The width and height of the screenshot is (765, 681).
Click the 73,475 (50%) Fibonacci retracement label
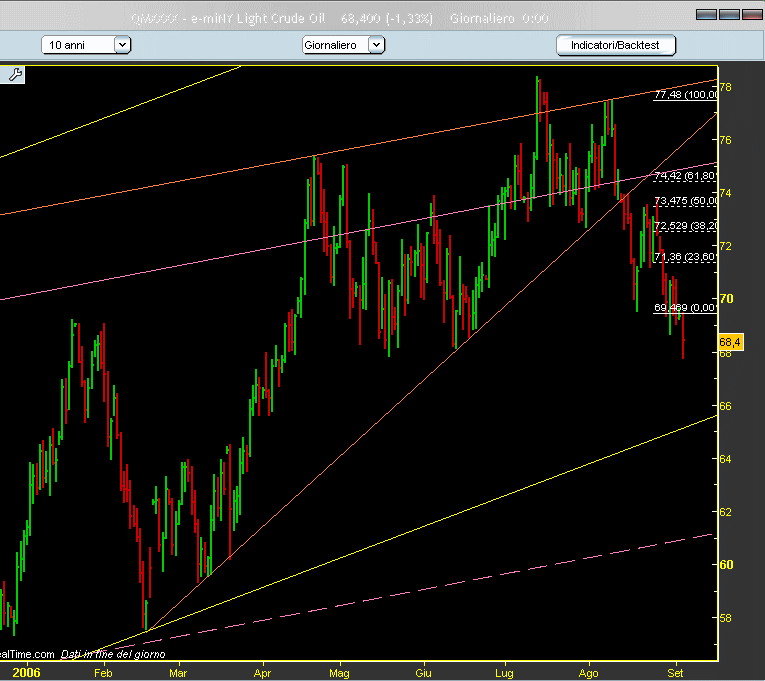click(685, 201)
